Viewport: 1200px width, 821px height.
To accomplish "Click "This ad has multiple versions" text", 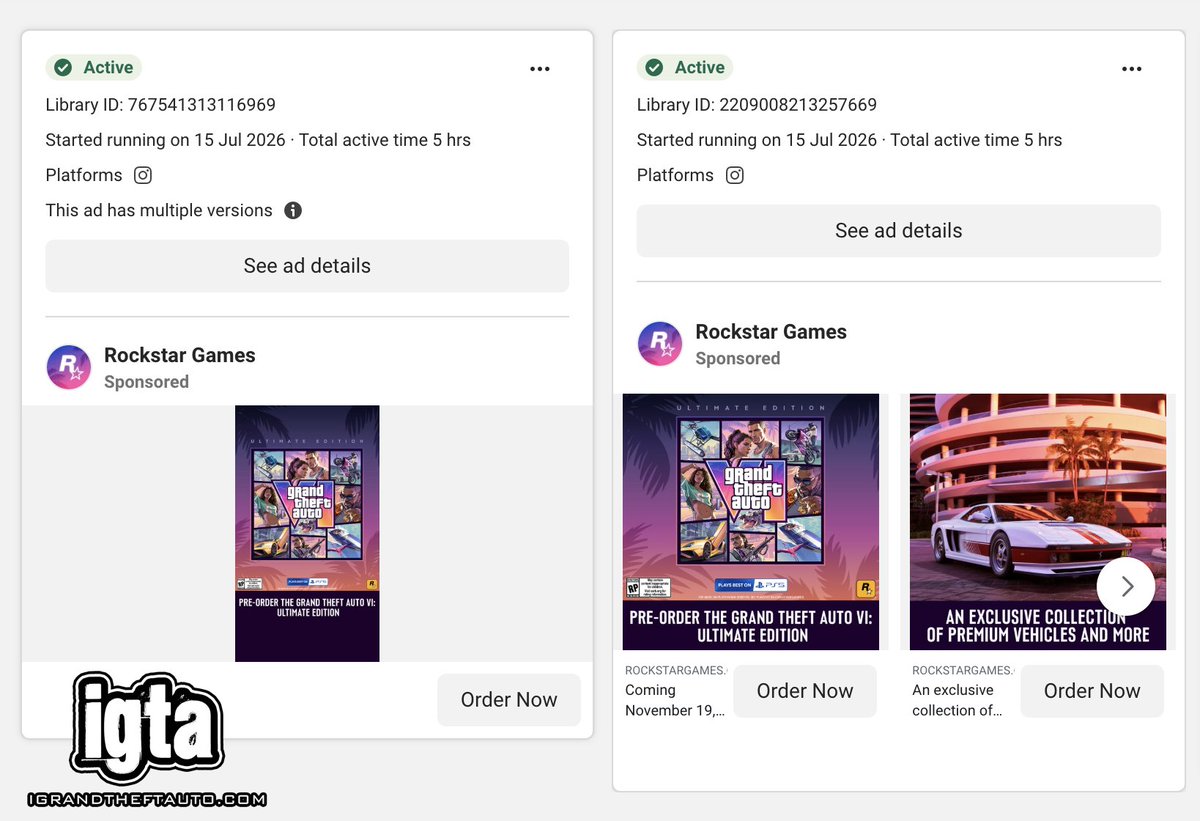I will 159,210.
